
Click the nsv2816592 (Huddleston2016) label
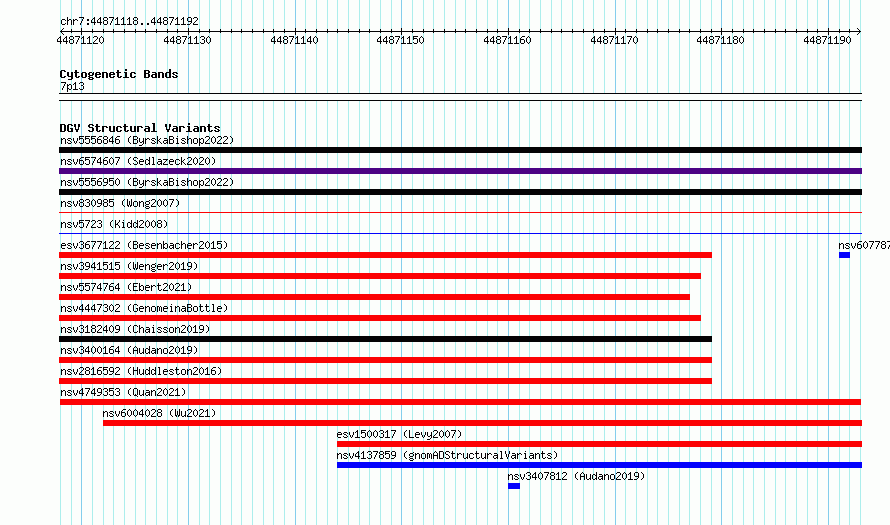[141, 371]
